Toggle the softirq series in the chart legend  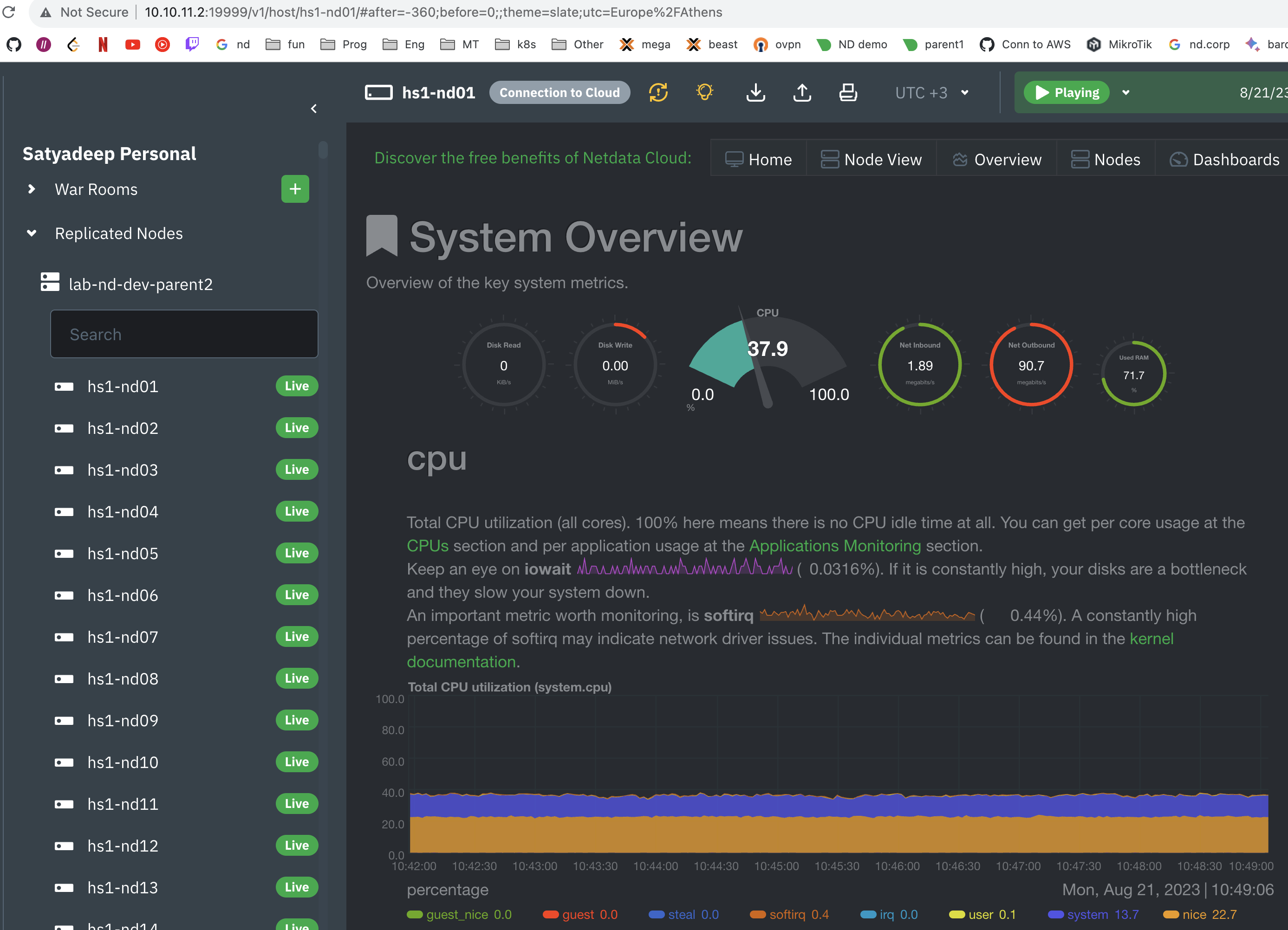coord(789,914)
